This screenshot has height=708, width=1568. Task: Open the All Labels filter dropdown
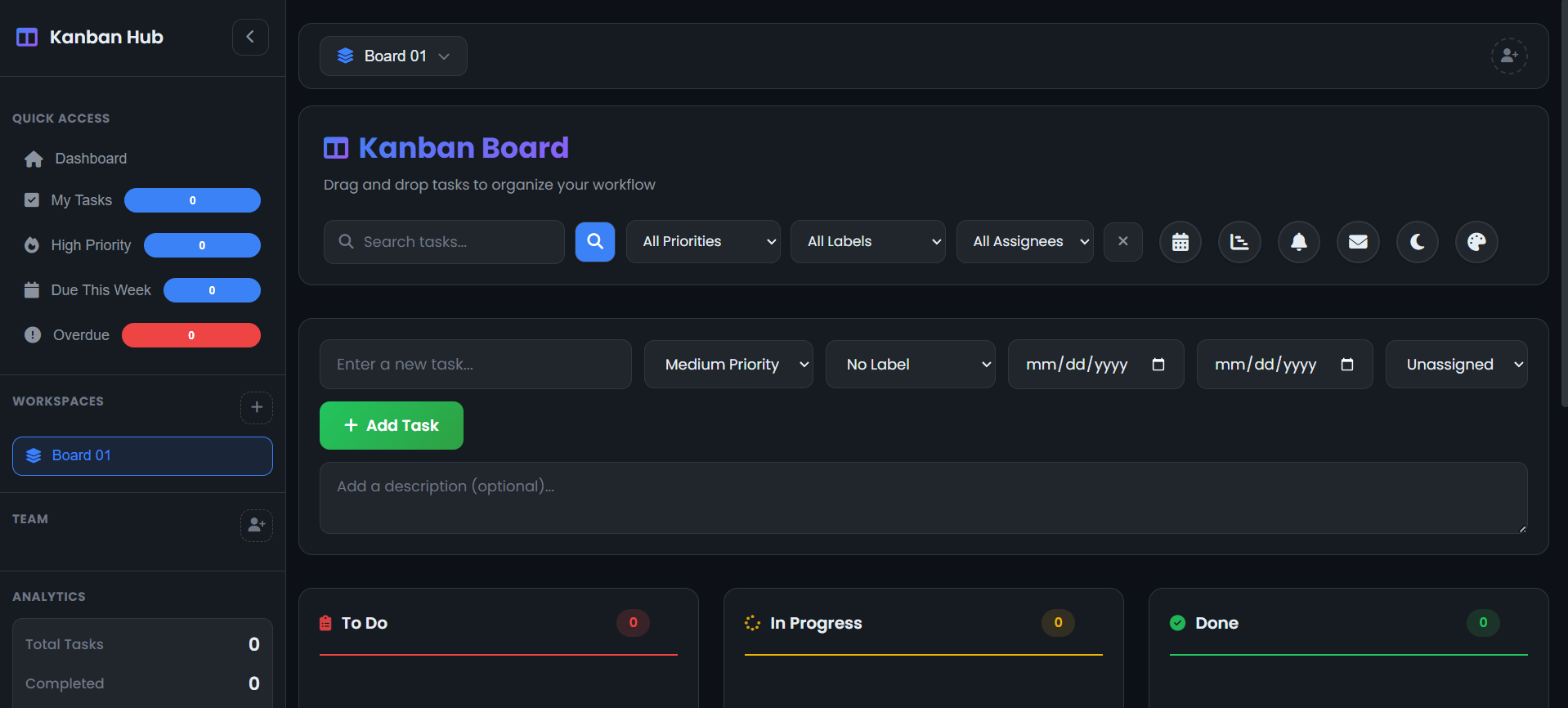867,242
